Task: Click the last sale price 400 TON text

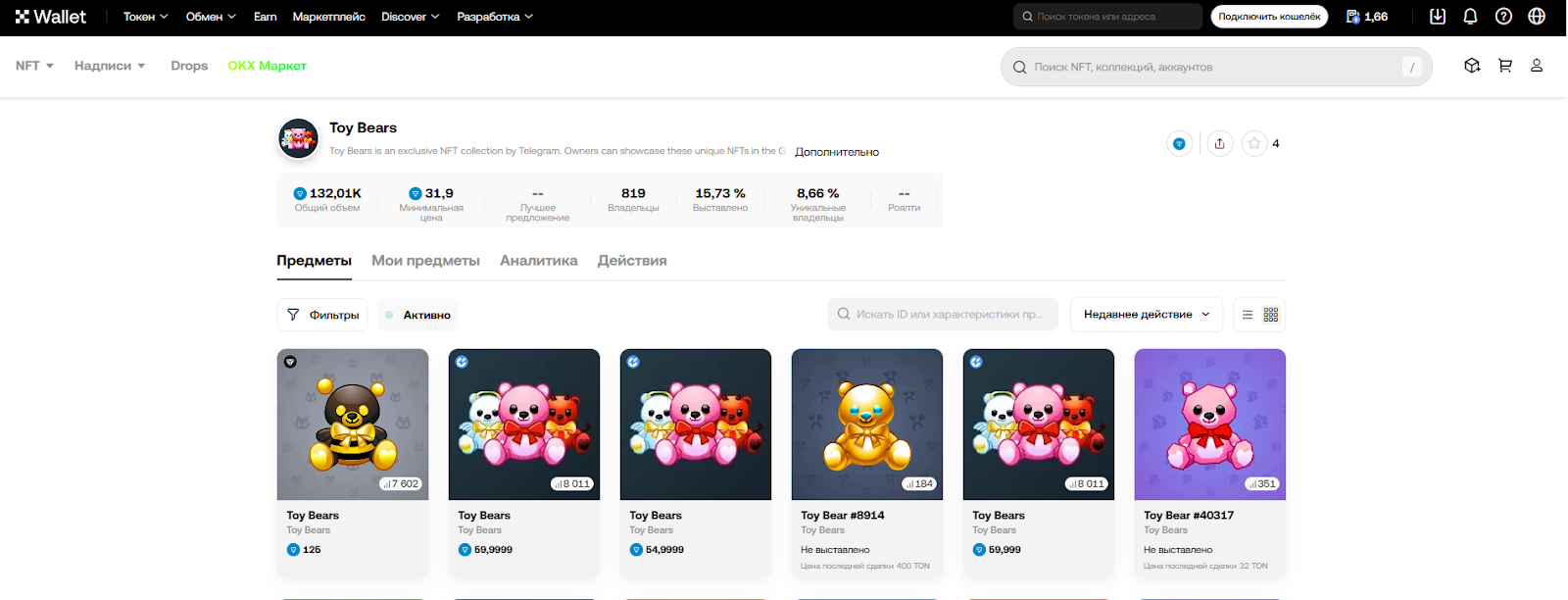Action: click(865, 567)
